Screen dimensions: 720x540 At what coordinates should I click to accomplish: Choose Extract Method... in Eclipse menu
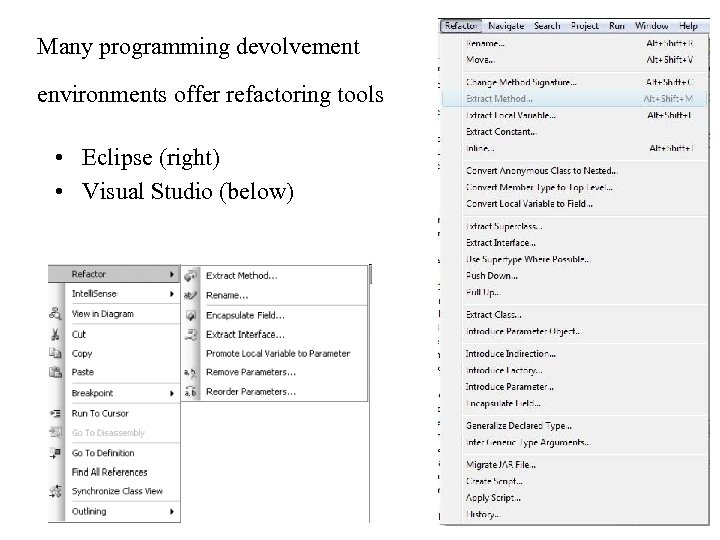point(574,99)
